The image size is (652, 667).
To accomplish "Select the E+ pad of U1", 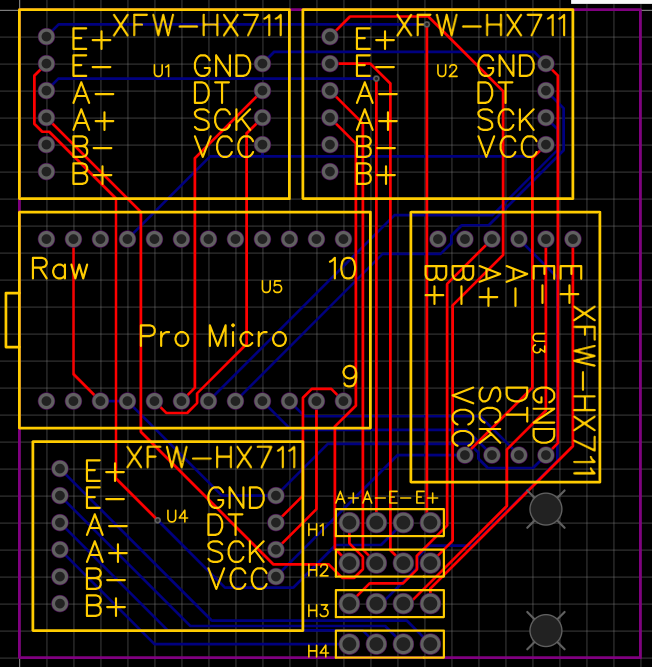I will (46, 37).
